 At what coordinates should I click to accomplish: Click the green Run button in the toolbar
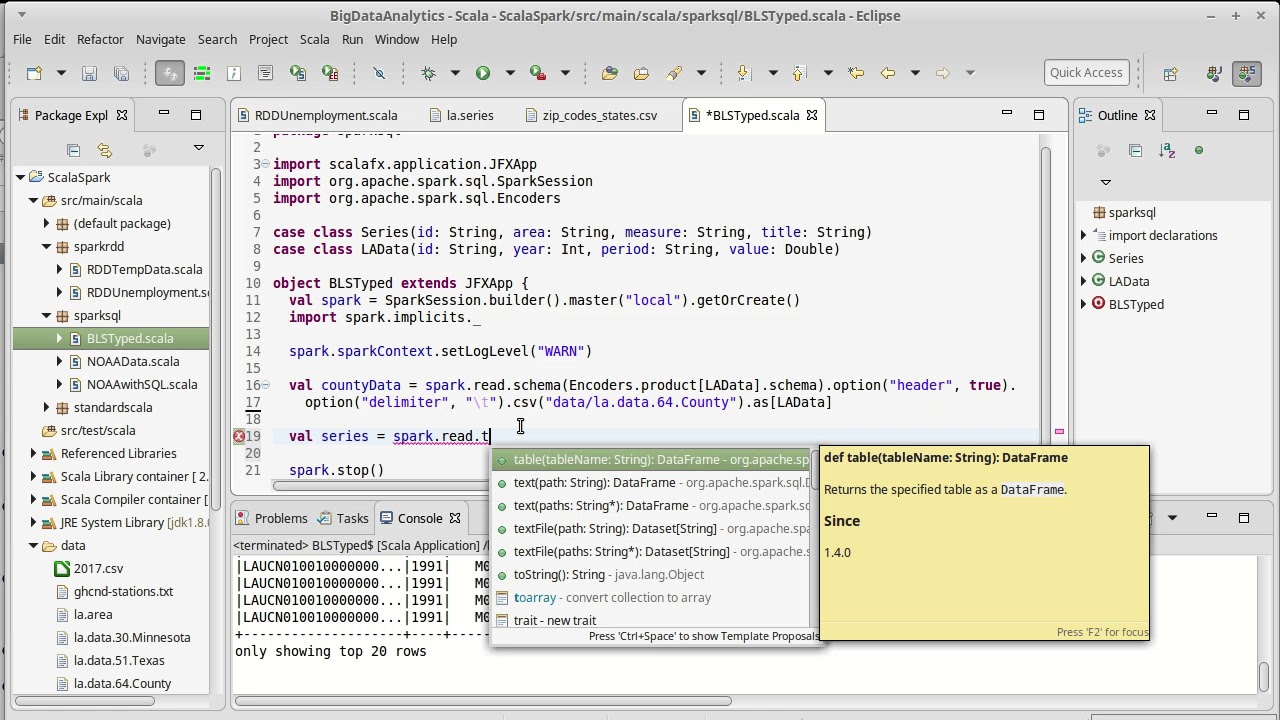483,73
